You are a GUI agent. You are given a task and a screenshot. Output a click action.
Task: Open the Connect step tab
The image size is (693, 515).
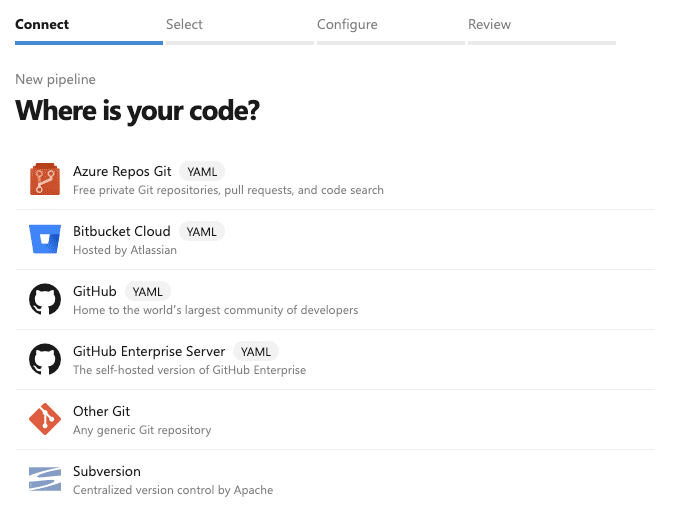tap(42, 24)
